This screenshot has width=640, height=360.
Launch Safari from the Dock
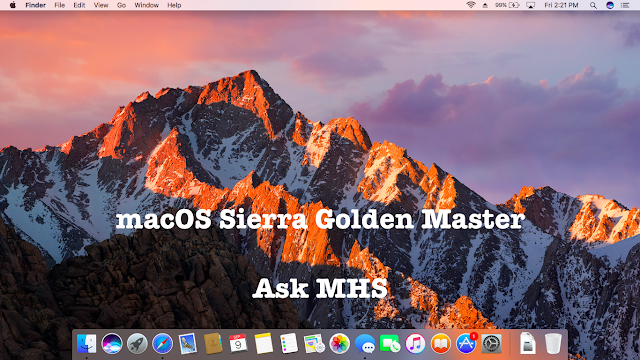[x=162, y=343]
